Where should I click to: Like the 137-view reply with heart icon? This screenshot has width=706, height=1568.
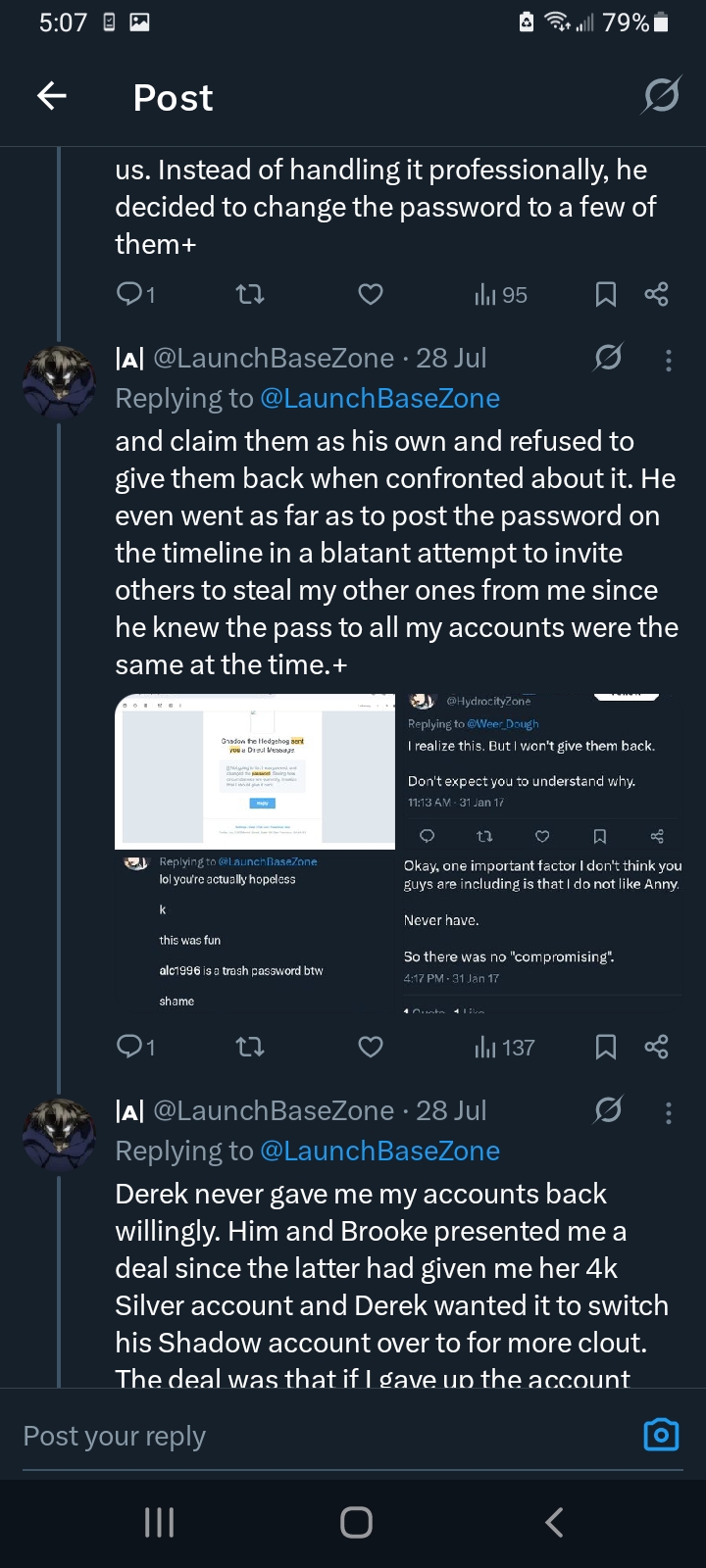tap(371, 1047)
